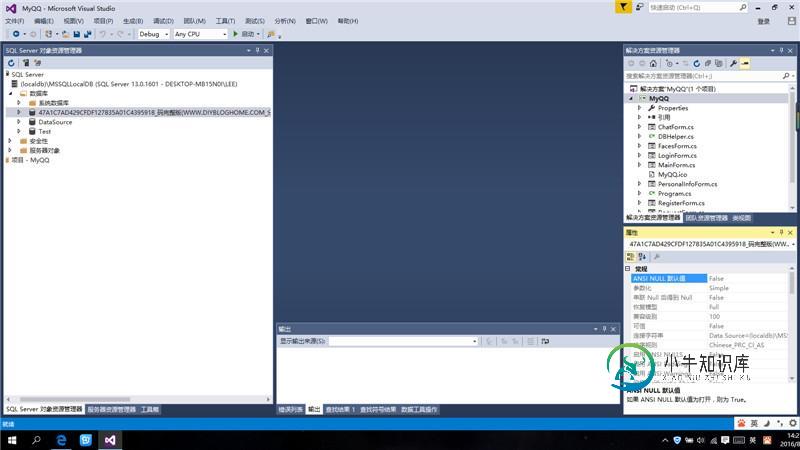The width and height of the screenshot is (800, 450).
Task: Click the Pending Changes Filter clock icon
Action: coord(669,63)
